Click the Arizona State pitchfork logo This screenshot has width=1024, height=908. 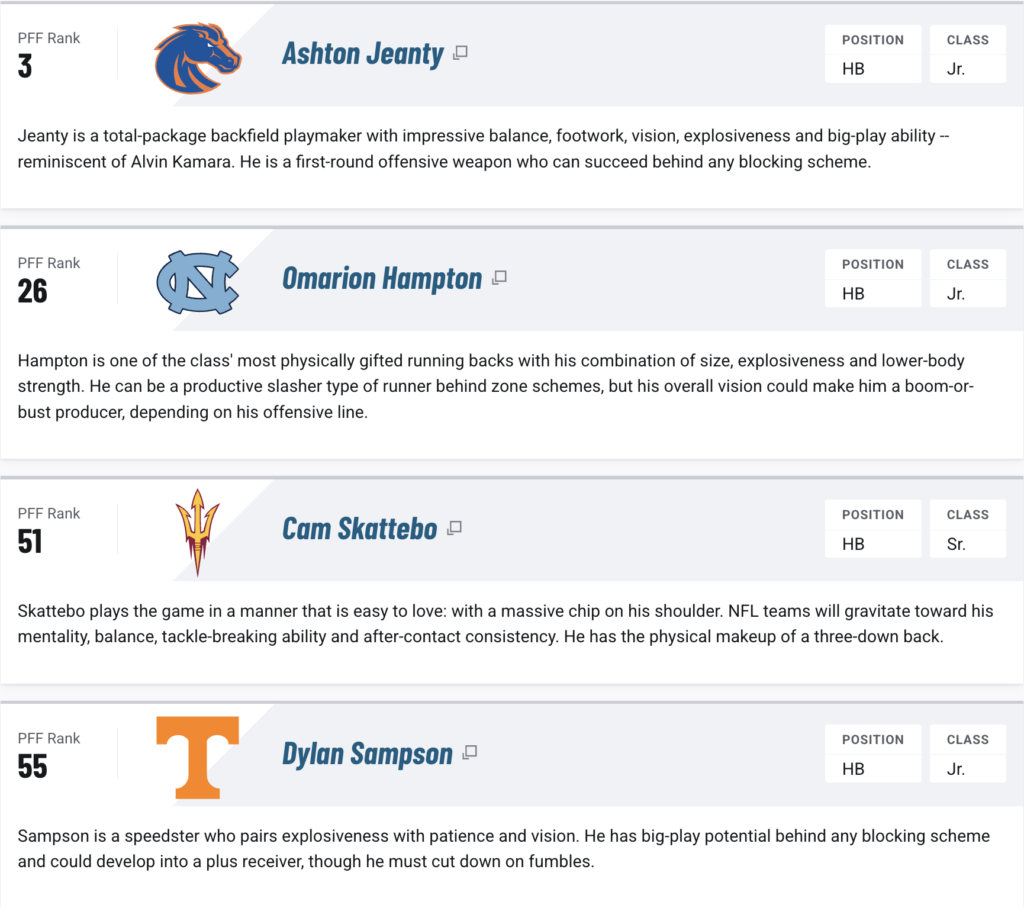coord(198,532)
